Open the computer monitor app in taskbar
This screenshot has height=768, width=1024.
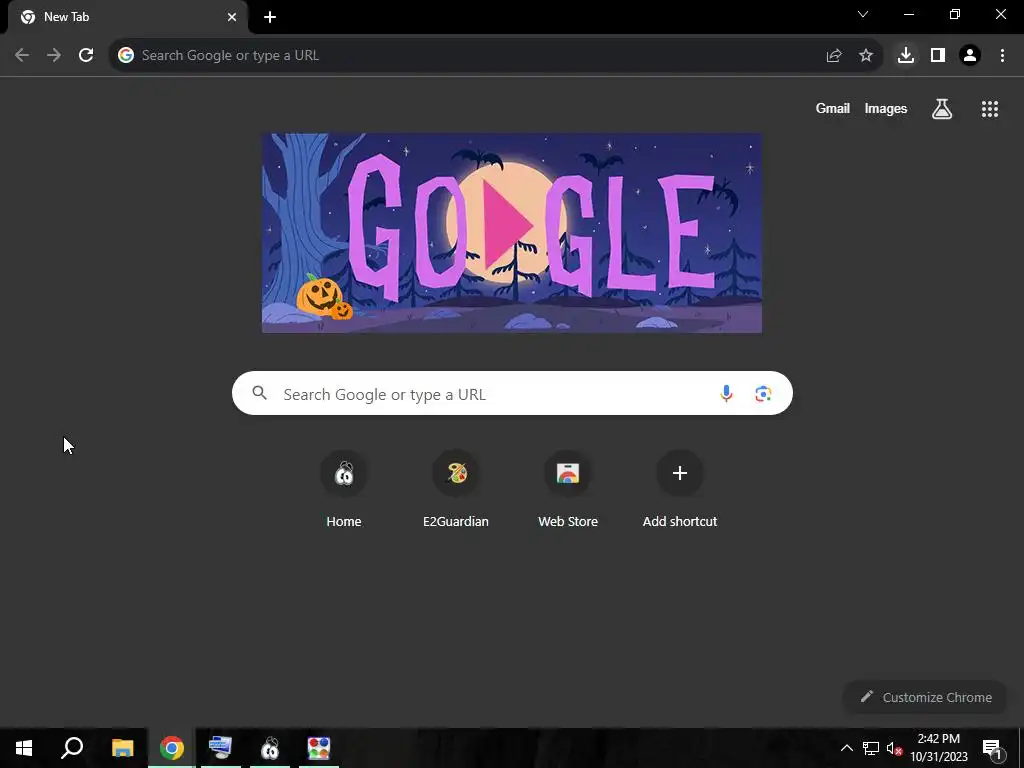tap(221, 748)
